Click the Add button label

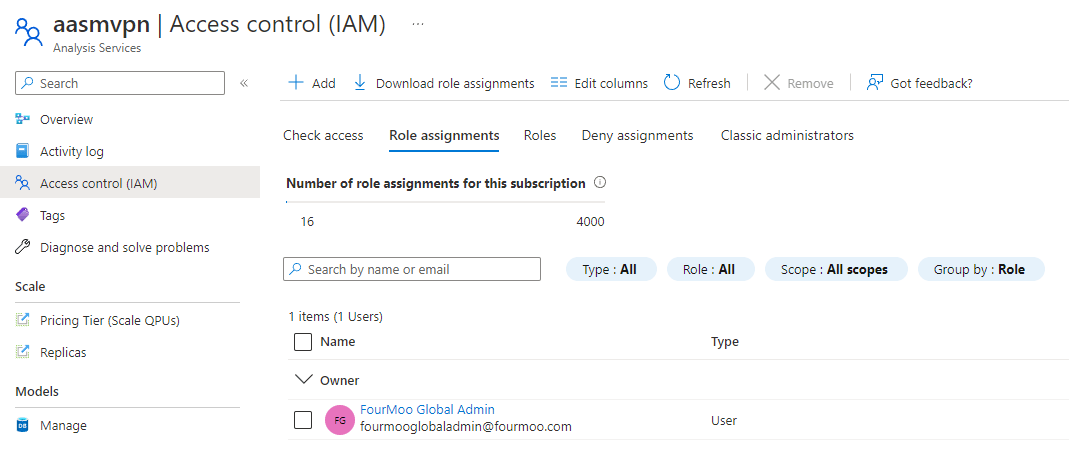pos(324,83)
